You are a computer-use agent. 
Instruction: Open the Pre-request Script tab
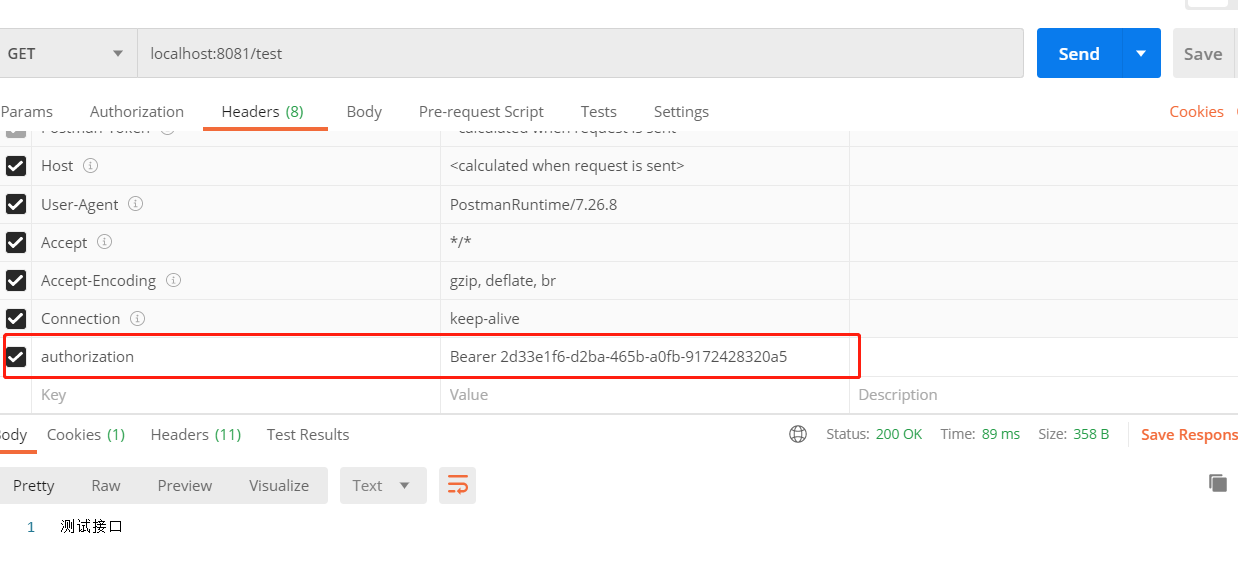[x=481, y=112]
